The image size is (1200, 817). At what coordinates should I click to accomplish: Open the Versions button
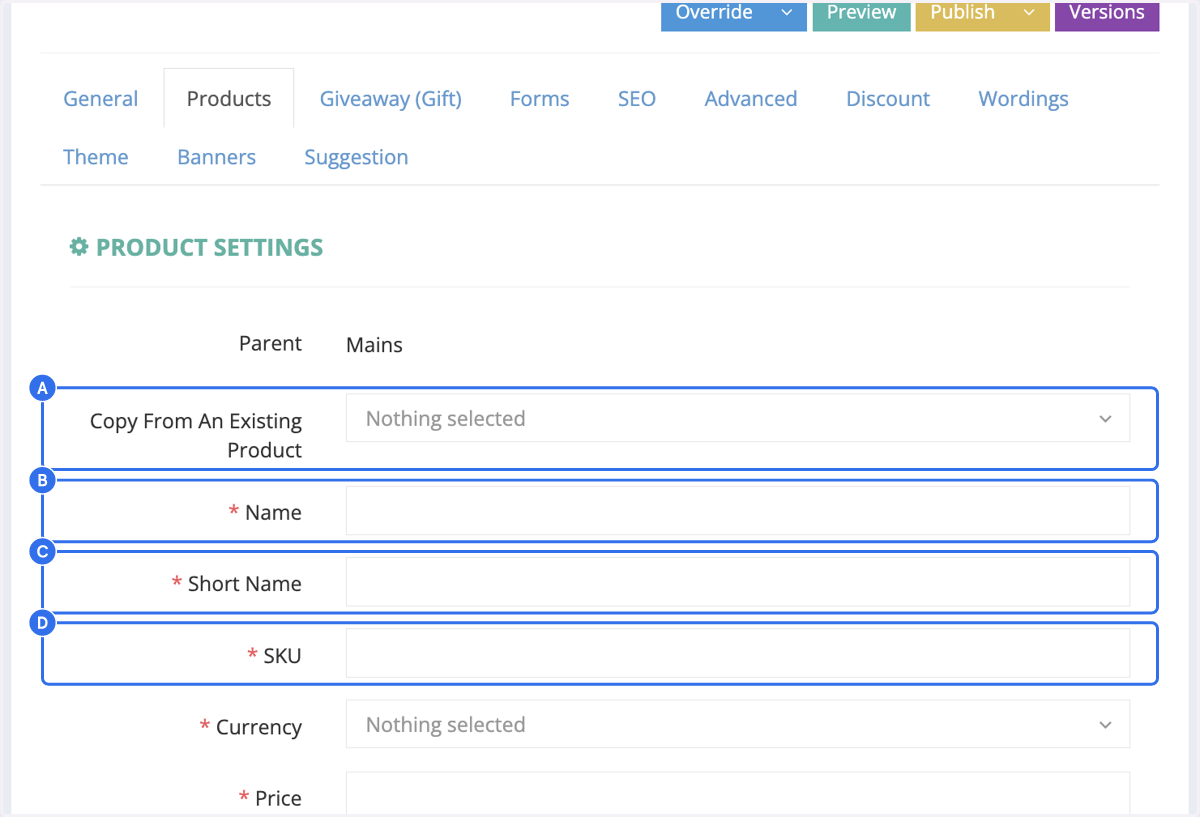[1107, 14]
